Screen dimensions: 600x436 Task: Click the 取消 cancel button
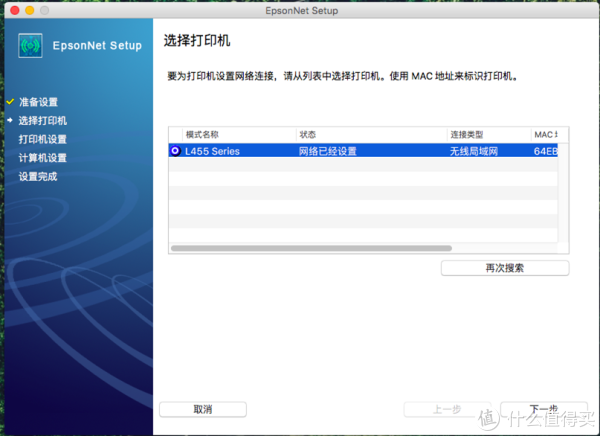click(x=203, y=409)
